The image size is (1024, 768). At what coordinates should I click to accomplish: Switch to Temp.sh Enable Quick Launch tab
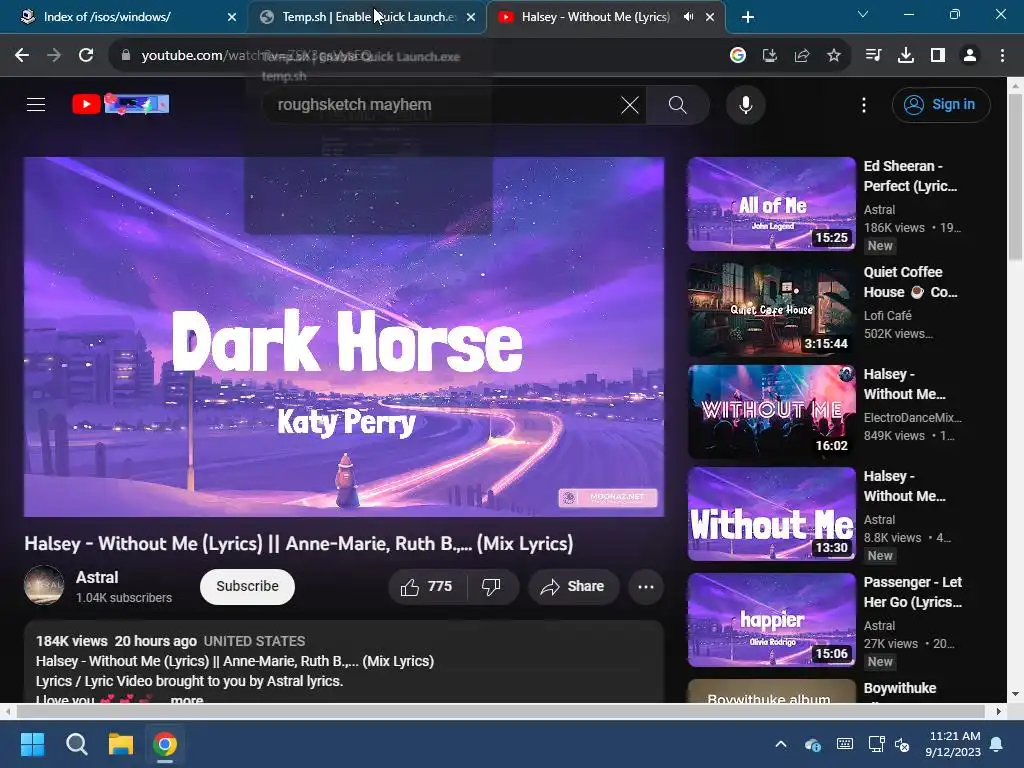point(367,17)
